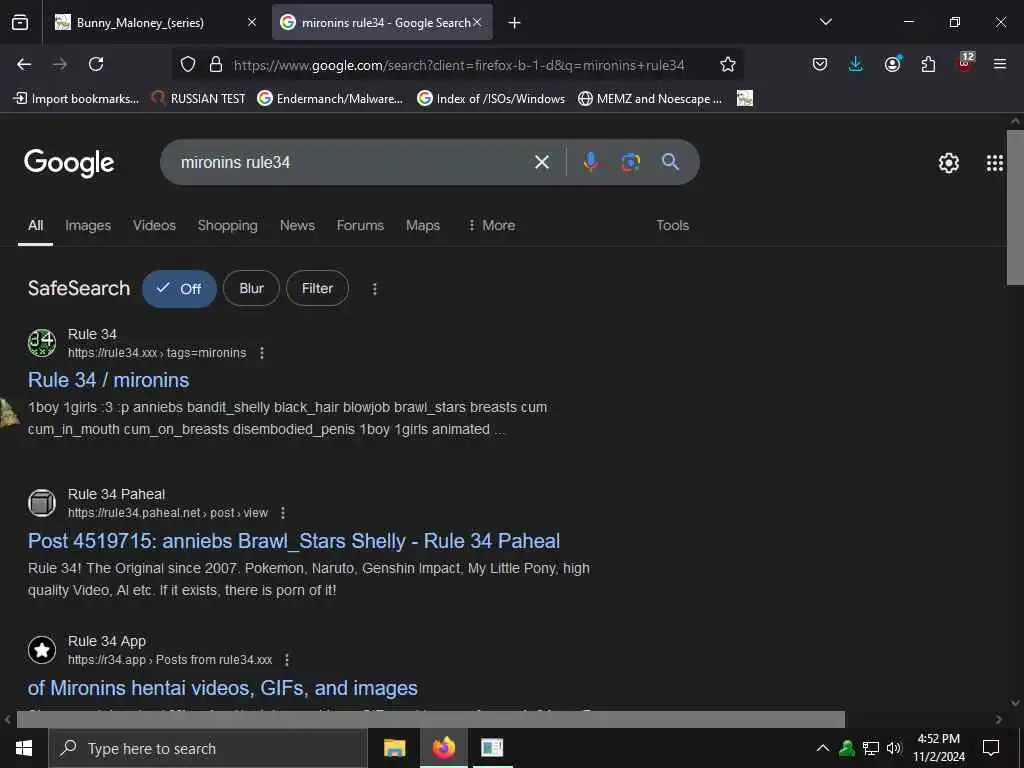Viewport: 1024px width, 768px height.
Task: Open the RUSSIAN TEST bookmark
Action: coord(199,99)
